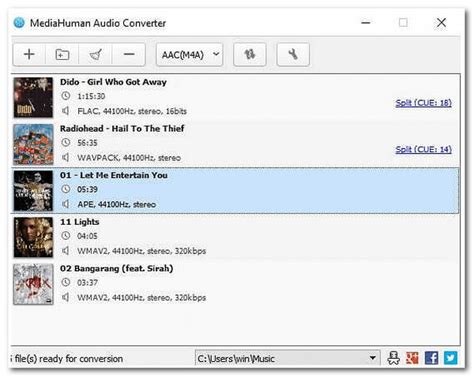Image resolution: width=474 pixels, height=377 pixels.
Task: Click the Add folder toolbar icon
Action: tap(62, 54)
